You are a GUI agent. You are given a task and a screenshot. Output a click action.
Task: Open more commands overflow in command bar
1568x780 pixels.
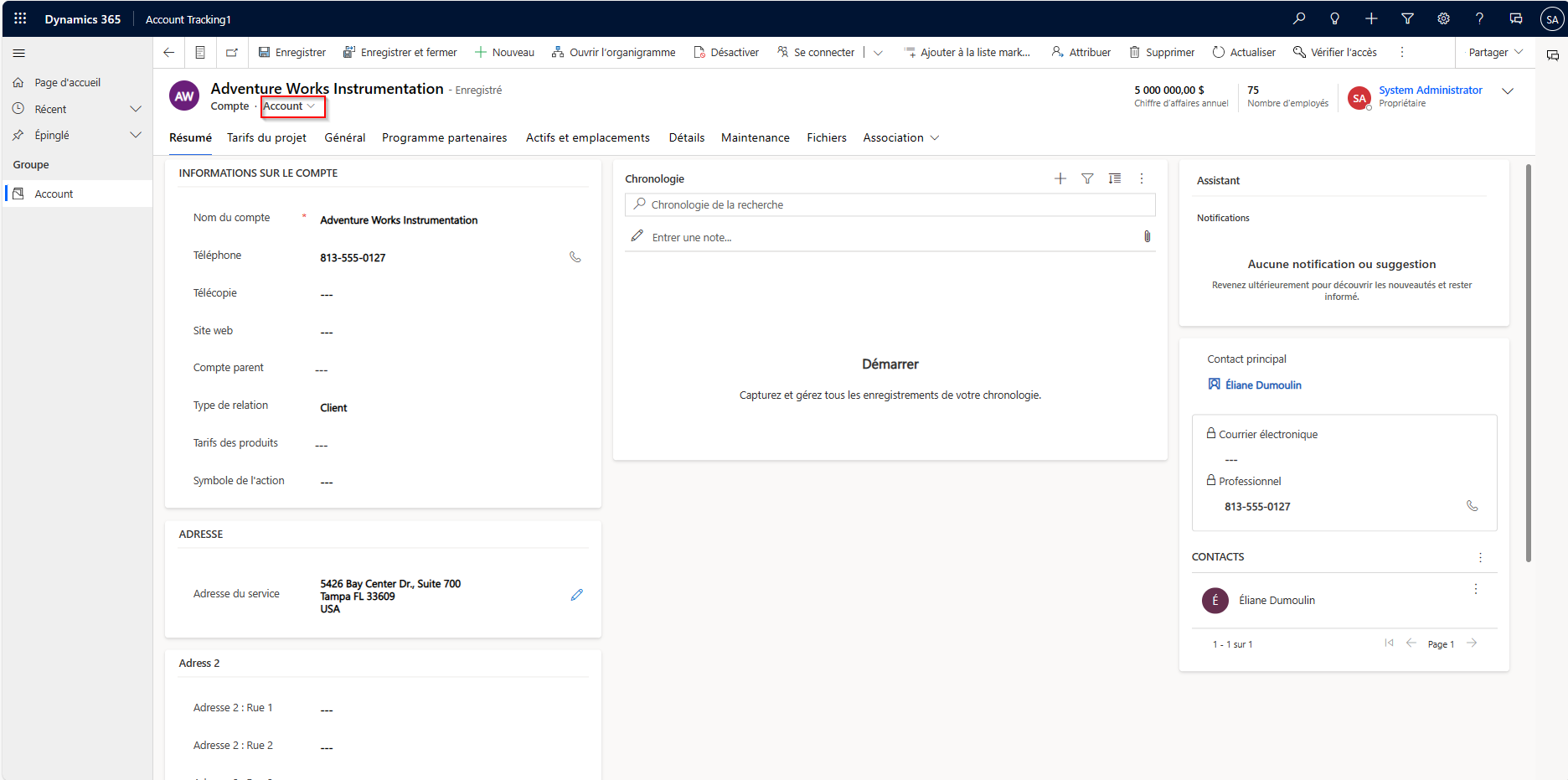point(1402,52)
